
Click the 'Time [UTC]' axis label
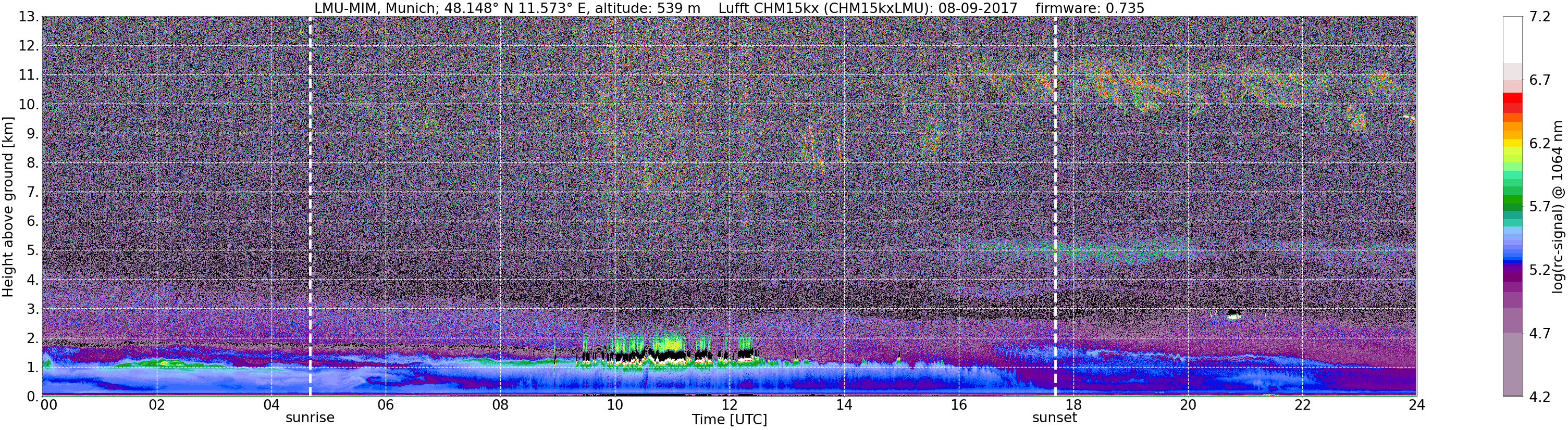[729, 420]
